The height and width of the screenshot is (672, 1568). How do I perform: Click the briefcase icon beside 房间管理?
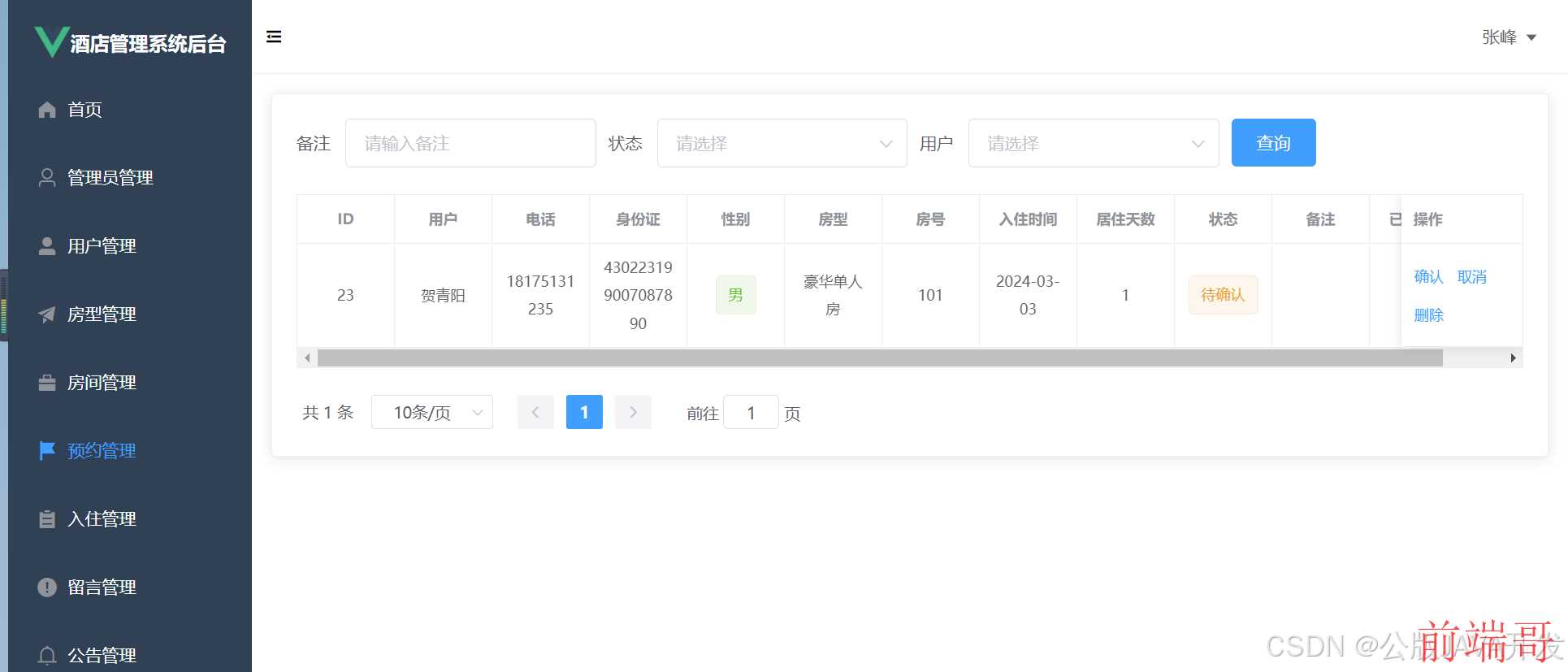pyautogui.click(x=47, y=383)
